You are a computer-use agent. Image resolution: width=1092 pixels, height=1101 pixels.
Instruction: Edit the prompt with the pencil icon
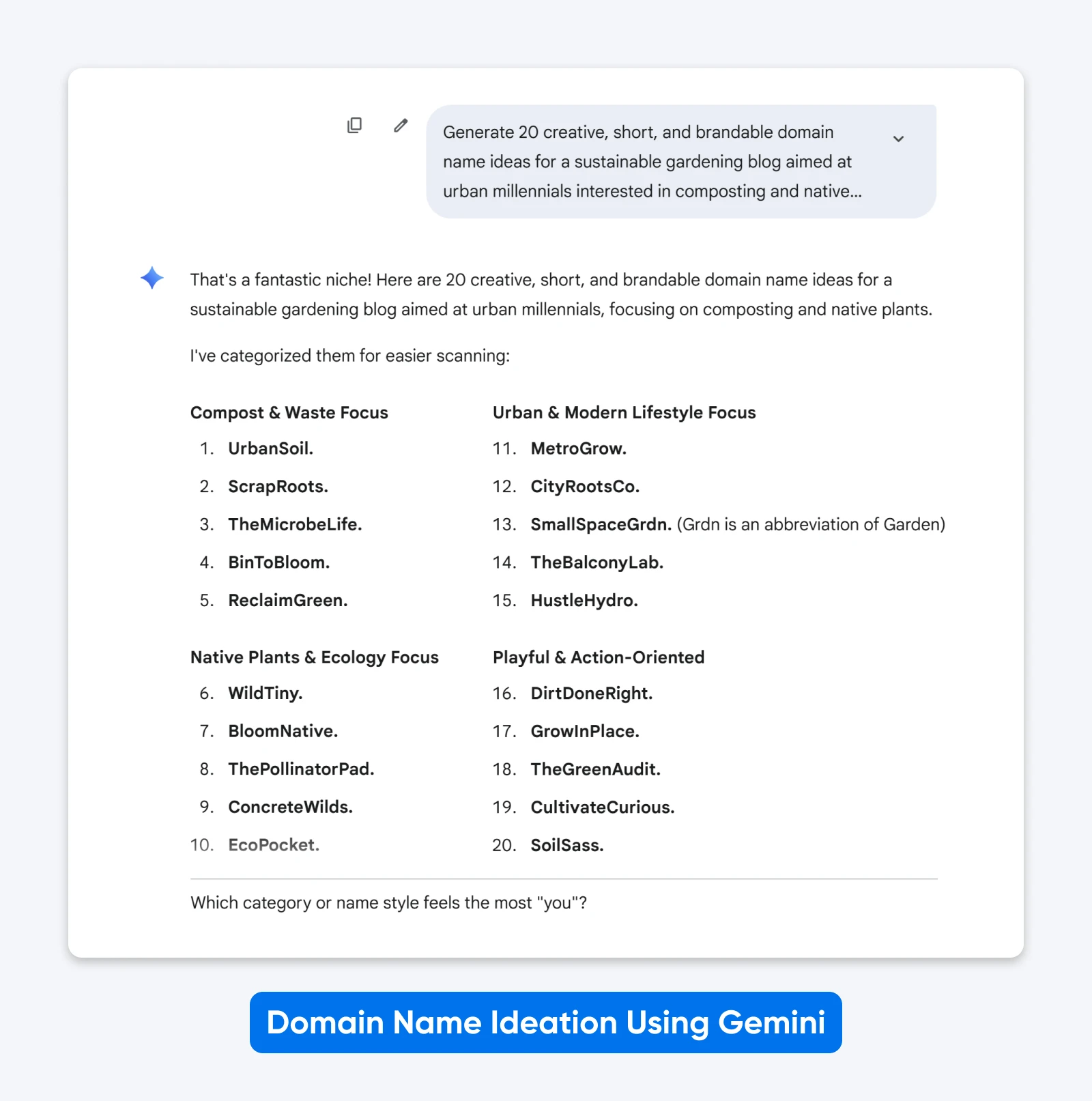tap(401, 126)
